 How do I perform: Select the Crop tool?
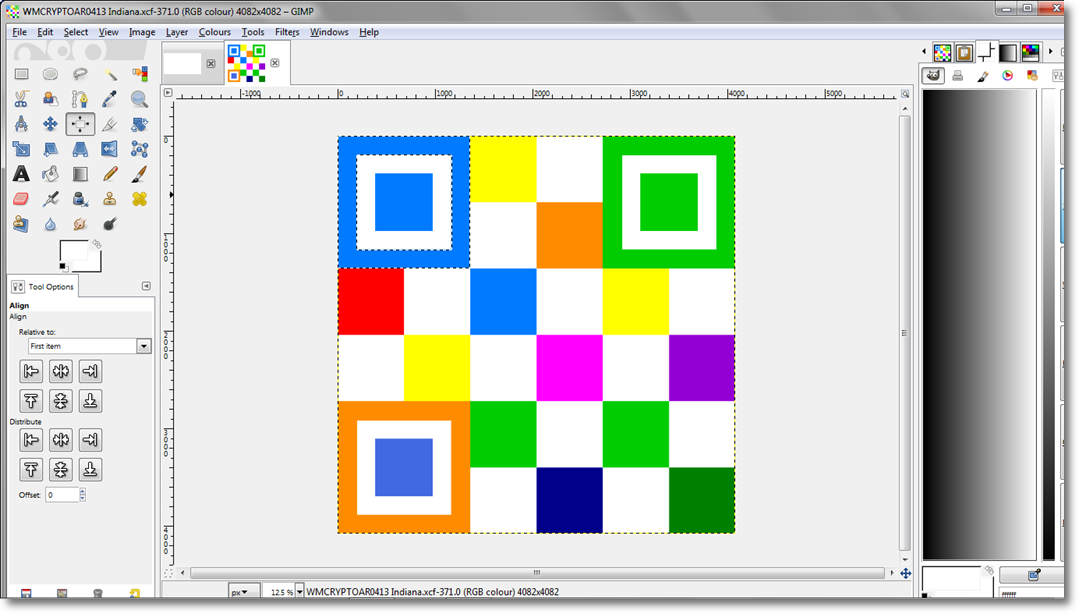pos(110,124)
